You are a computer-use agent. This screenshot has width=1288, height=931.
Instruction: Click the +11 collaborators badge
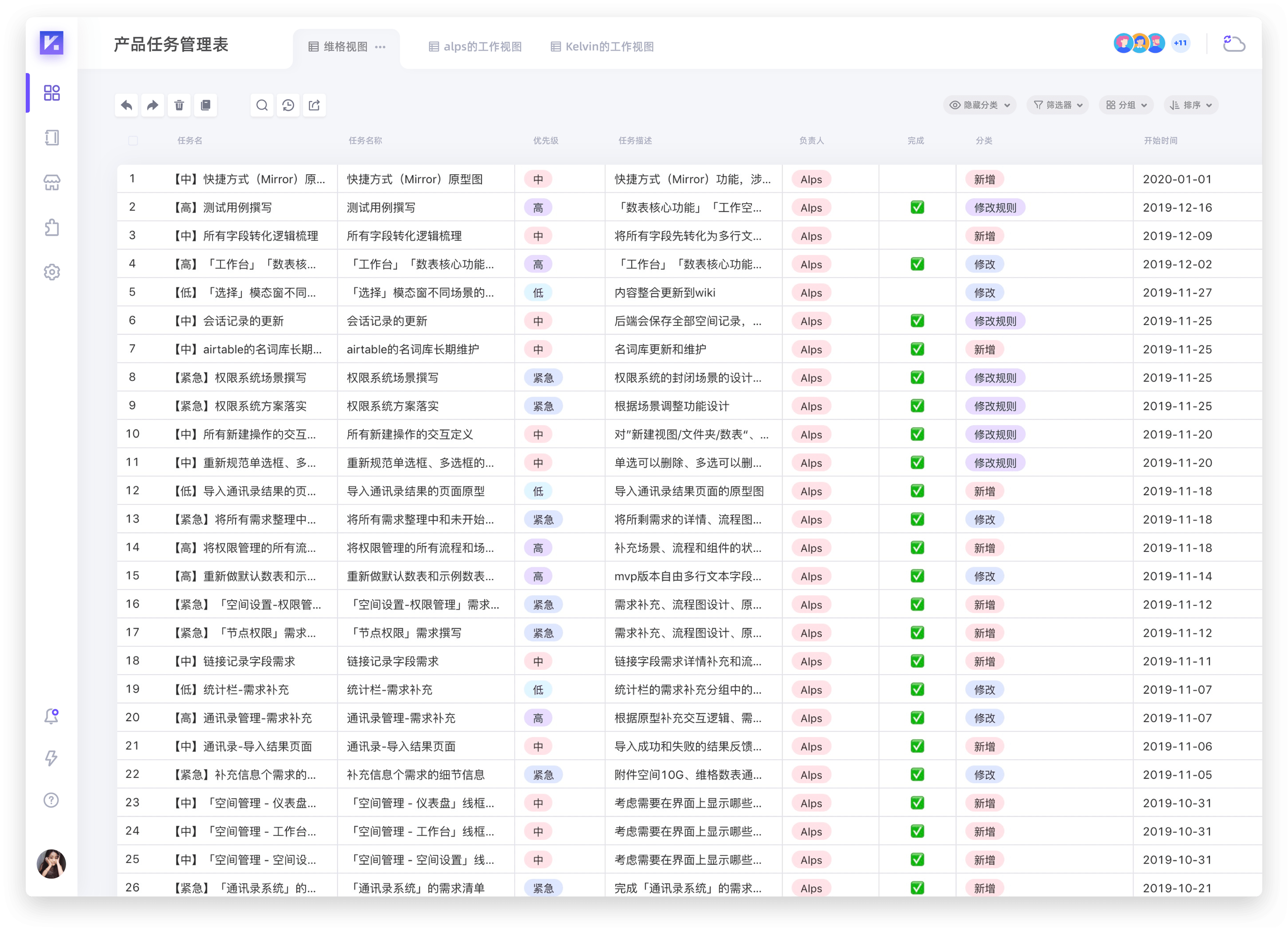click(x=1181, y=43)
